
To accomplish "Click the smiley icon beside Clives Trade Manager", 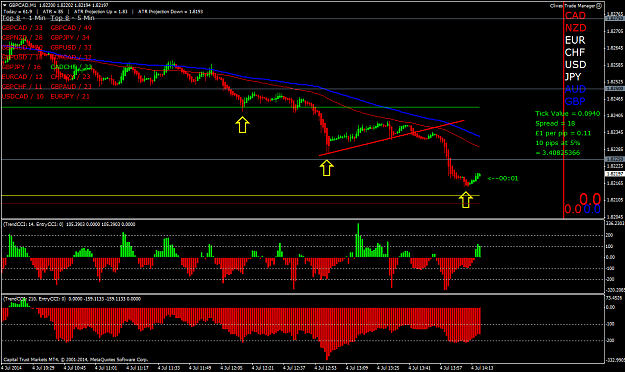I will [x=599, y=6].
